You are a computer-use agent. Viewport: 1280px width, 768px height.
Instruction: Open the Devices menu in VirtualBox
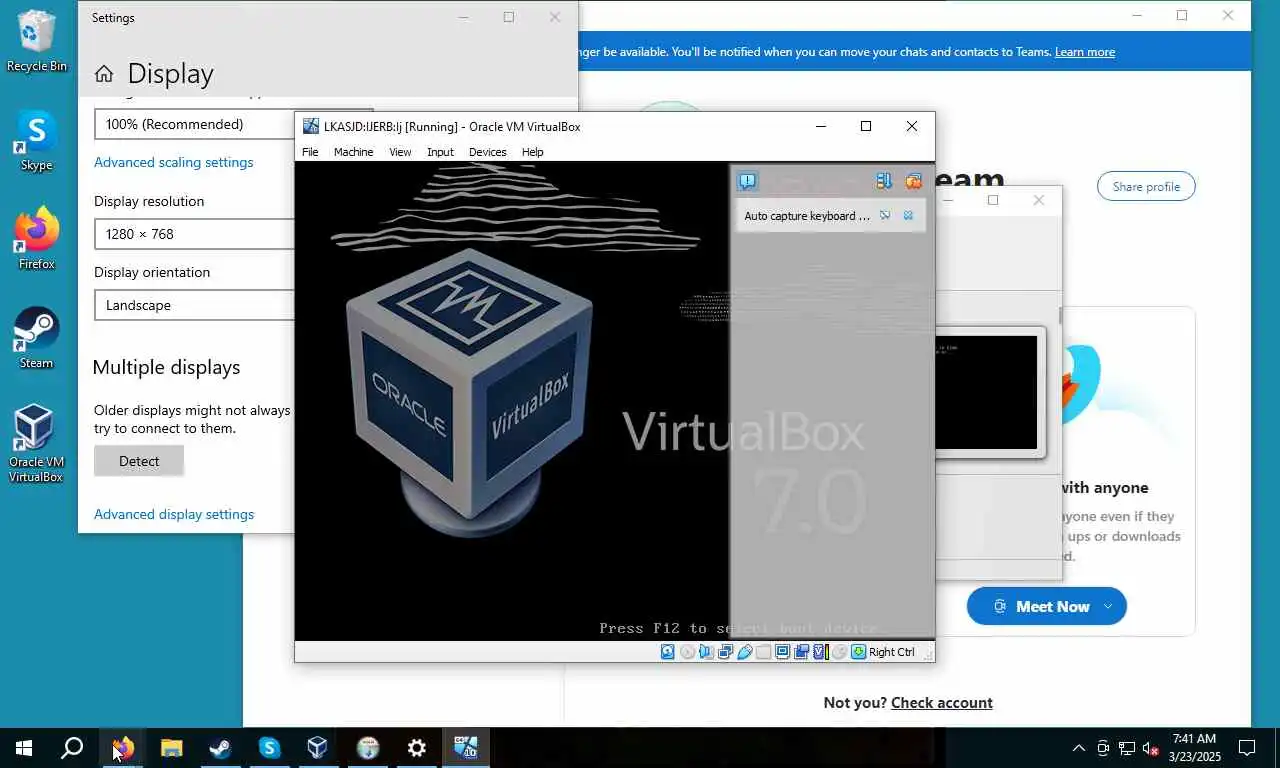487,152
